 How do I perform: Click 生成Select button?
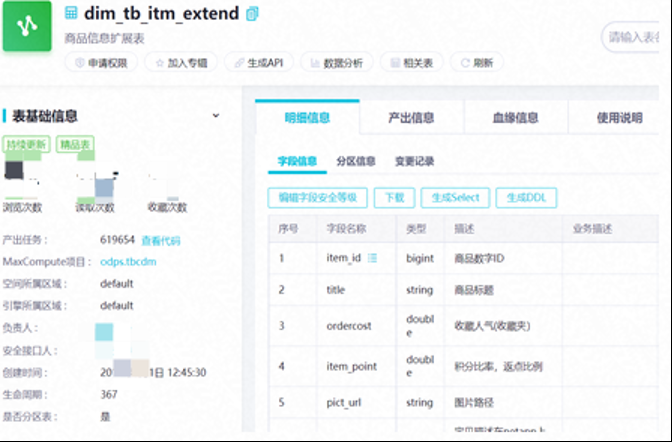pyautogui.click(x=455, y=198)
